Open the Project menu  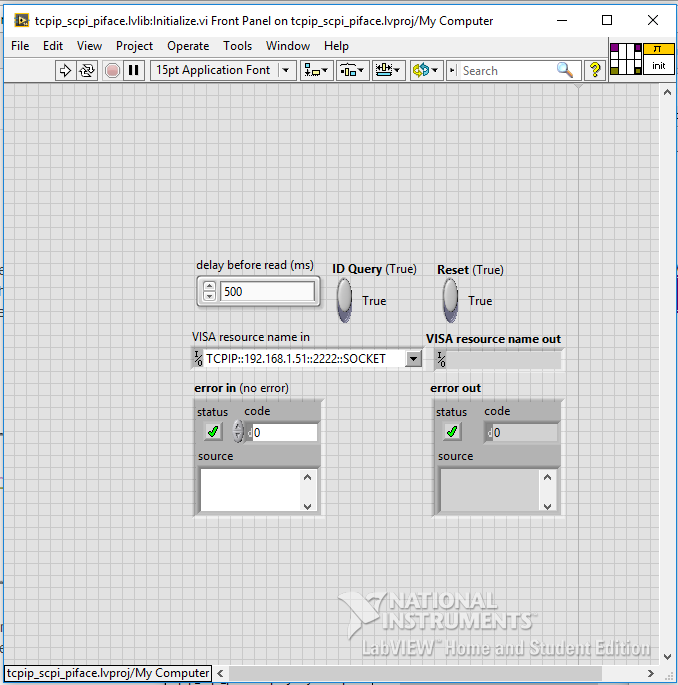tap(134, 46)
